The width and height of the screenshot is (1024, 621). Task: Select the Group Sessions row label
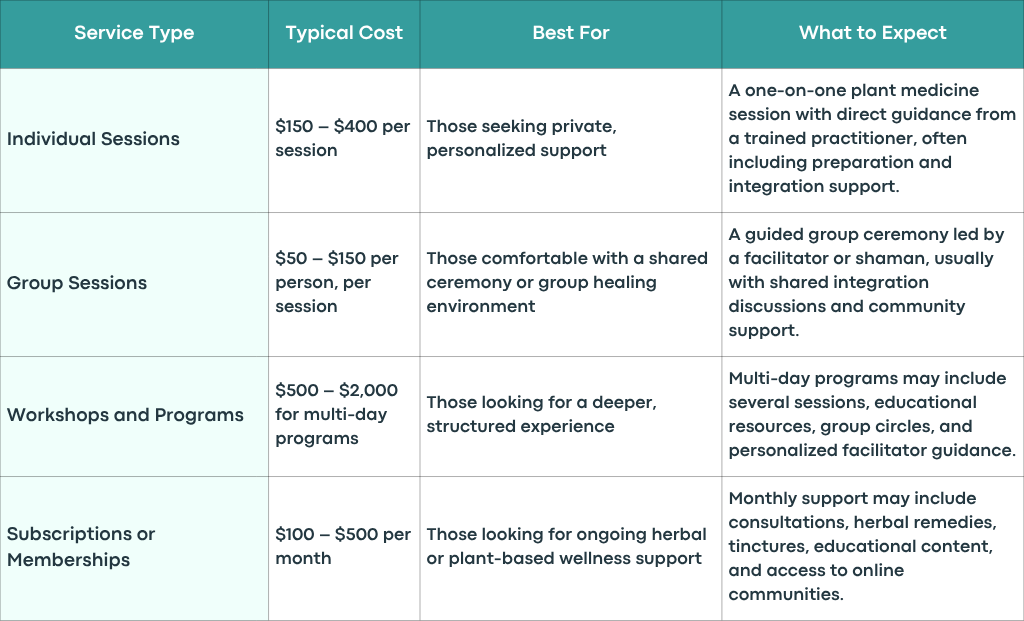click(x=77, y=283)
